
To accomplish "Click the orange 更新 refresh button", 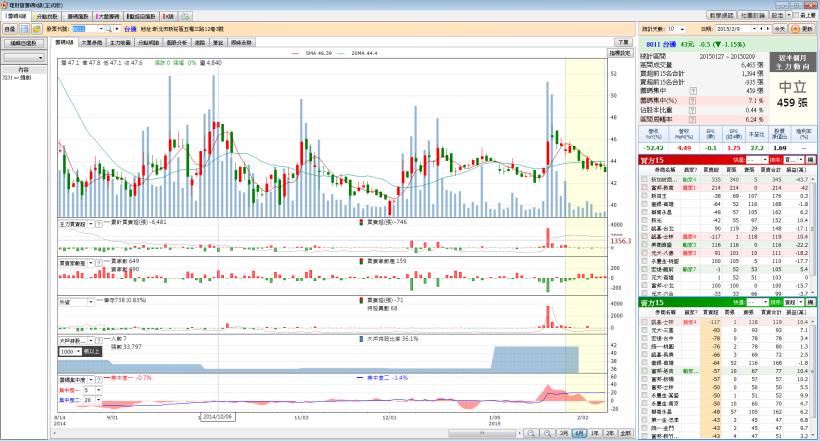I will pos(806,30).
